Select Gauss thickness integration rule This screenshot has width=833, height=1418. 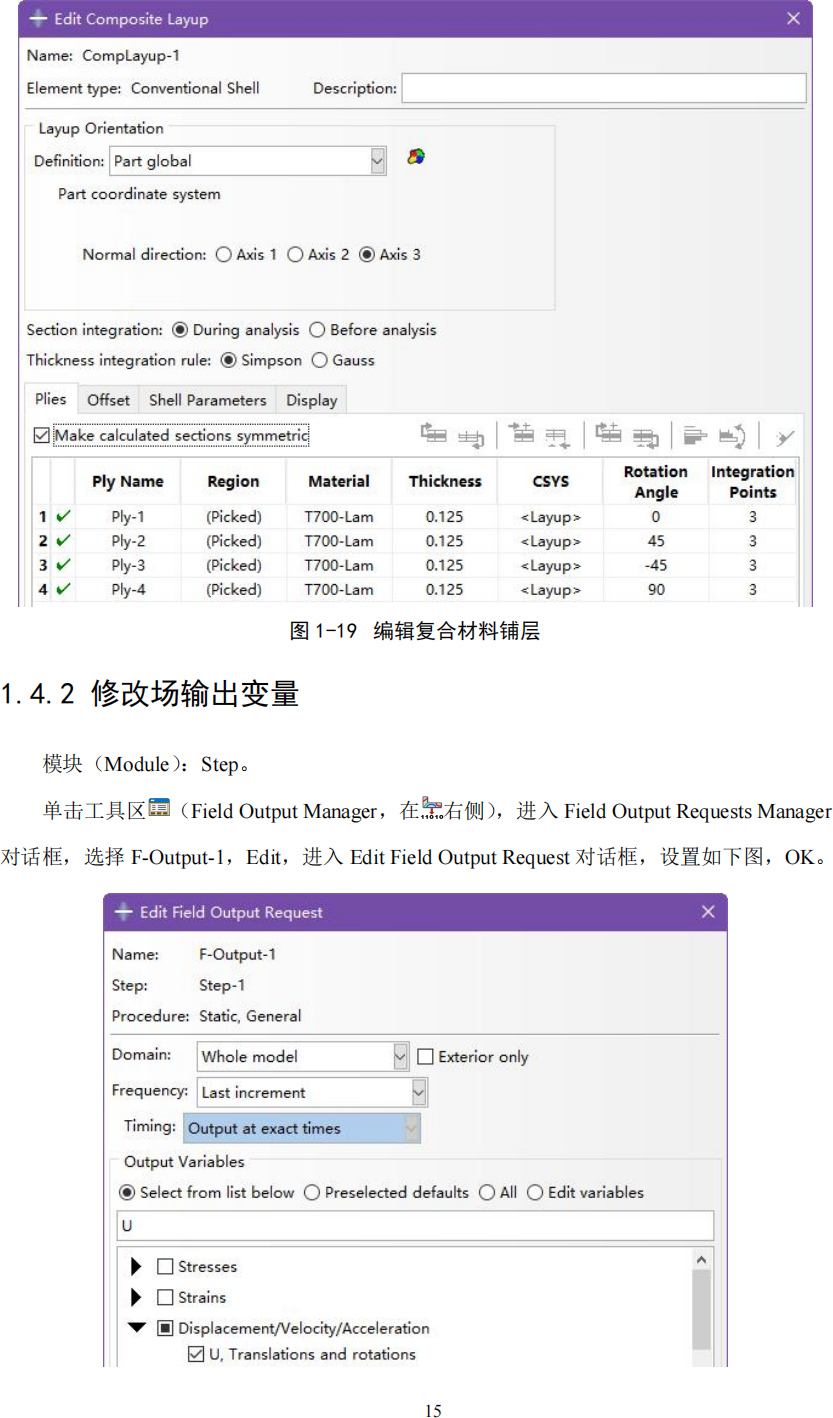(x=320, y=360)
